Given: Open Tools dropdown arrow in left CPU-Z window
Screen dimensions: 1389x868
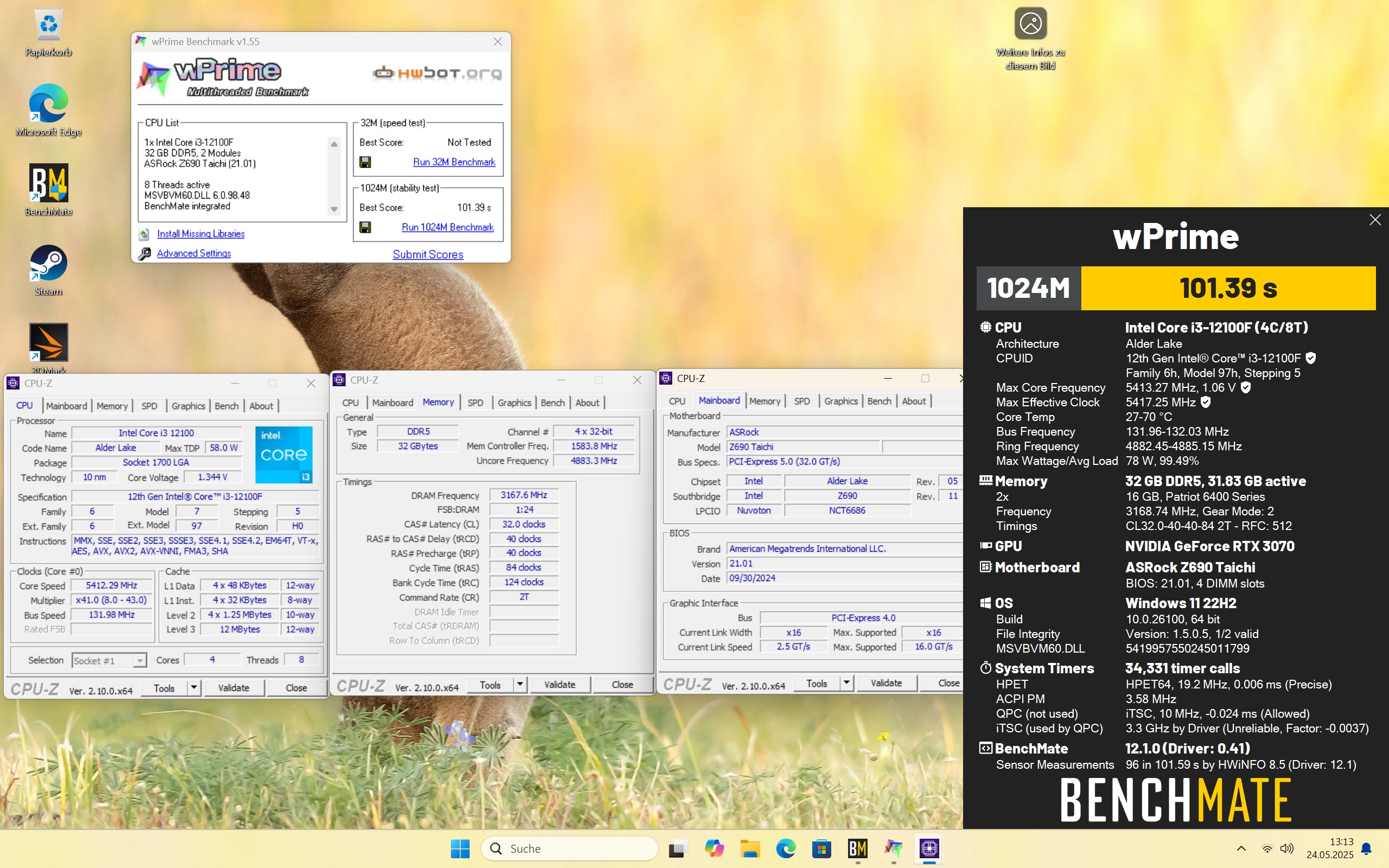Looking at the screenshot, I should (193, 688).
